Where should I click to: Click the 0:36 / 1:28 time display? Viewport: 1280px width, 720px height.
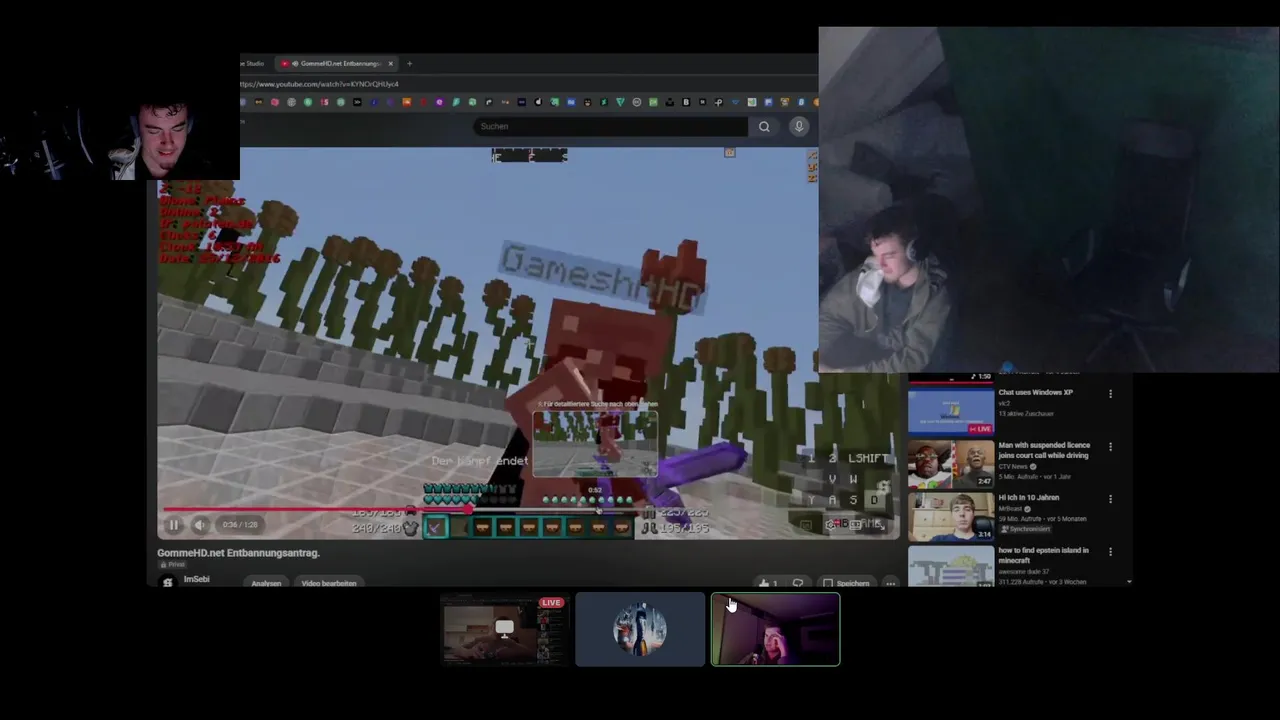(x=240, y=525)
